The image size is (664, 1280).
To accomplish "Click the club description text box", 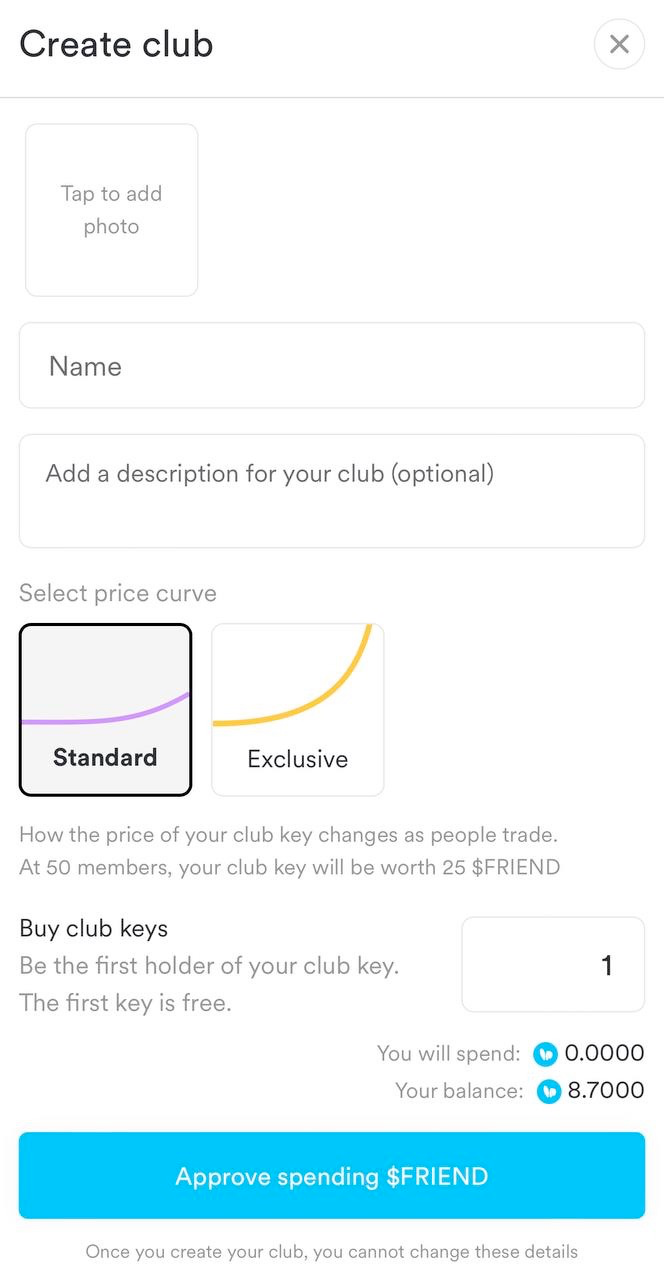I will (x=331, y=490).
